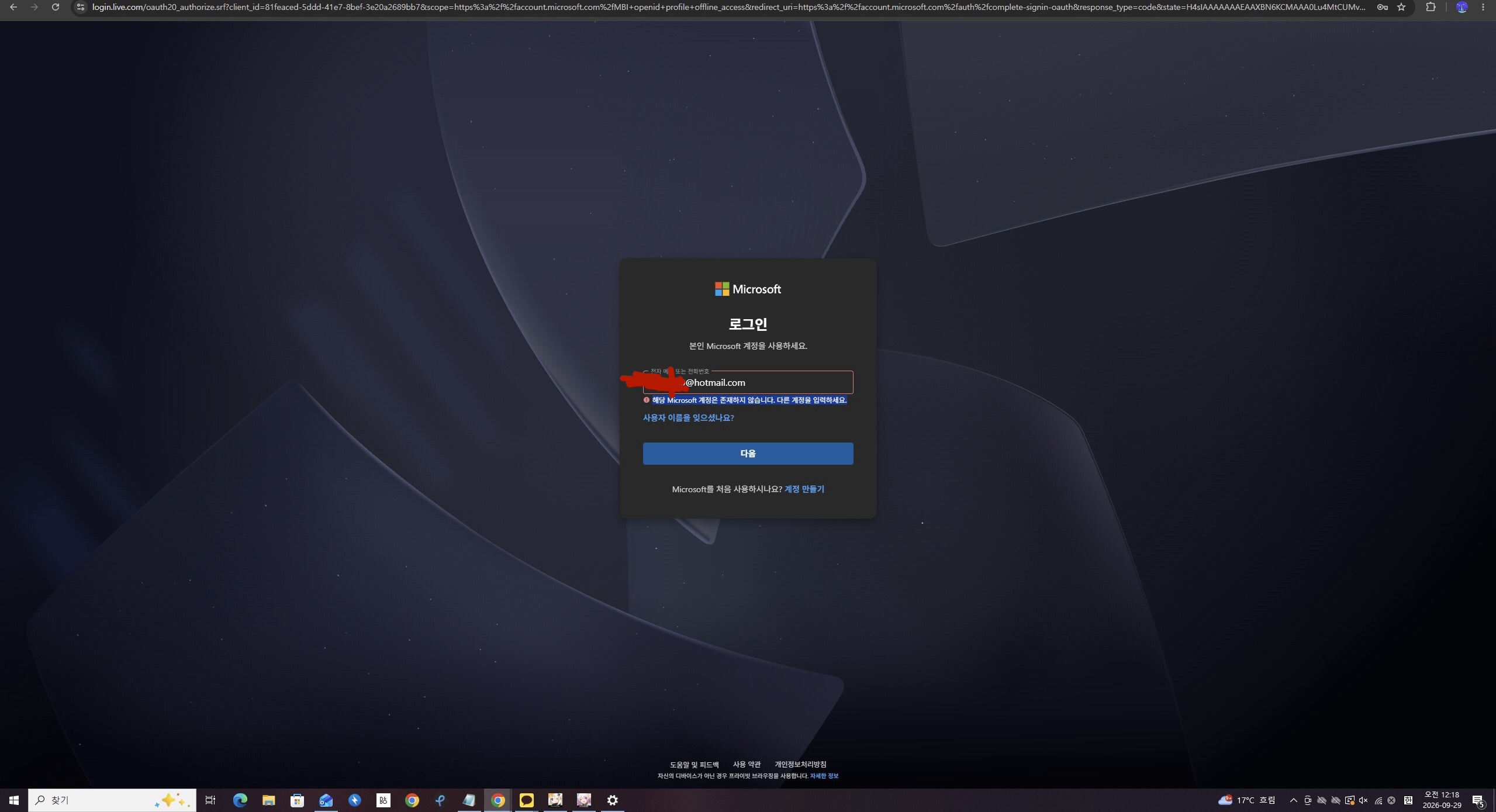
Task: Open Microsoft Store from the taskbar
Action: click(x=297, y=800)
